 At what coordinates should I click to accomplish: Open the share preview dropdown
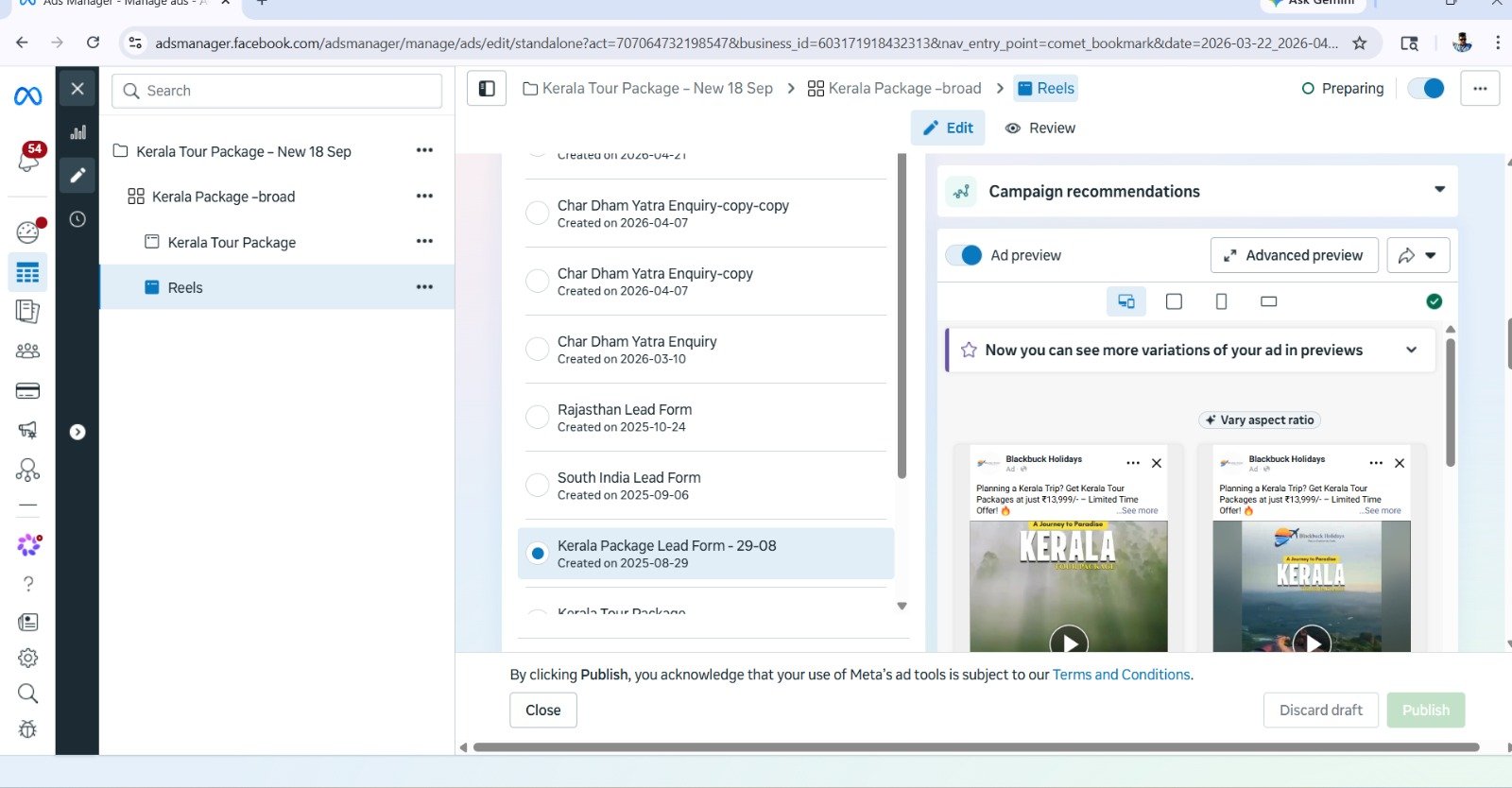[1418, 255]
